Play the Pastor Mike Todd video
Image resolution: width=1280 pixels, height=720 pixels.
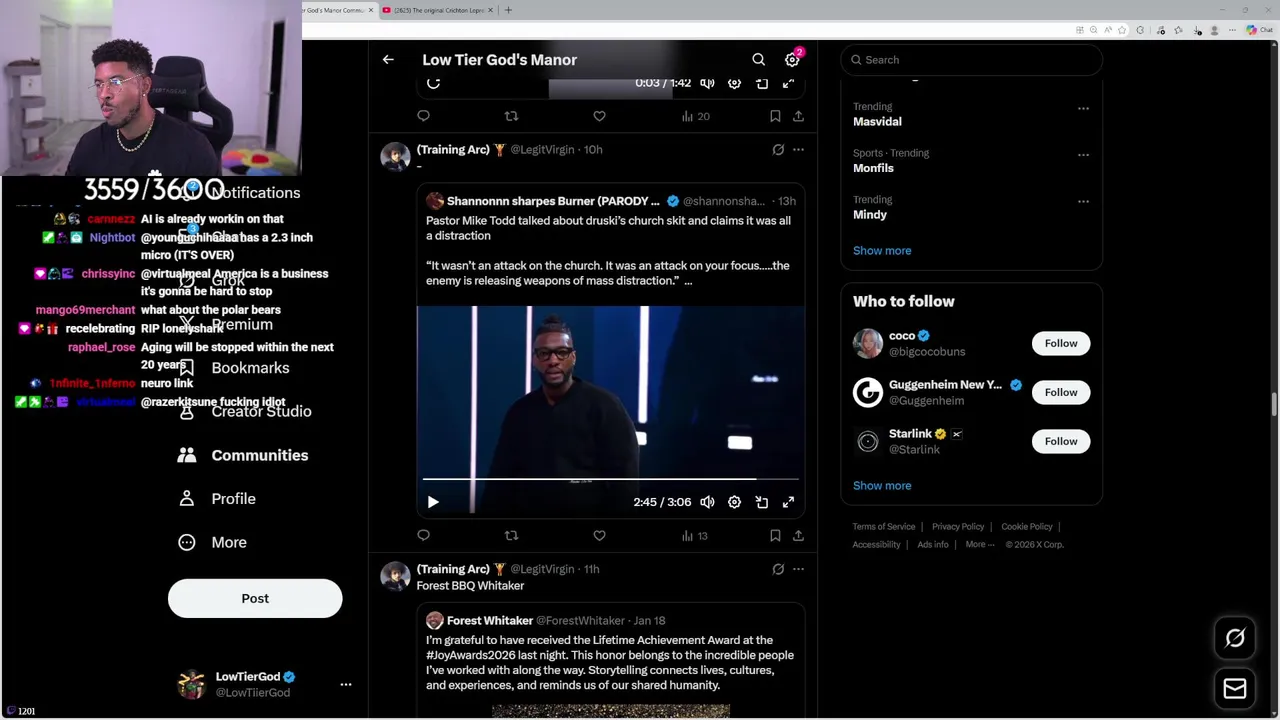pyautogui.click(x=433, y=502)
